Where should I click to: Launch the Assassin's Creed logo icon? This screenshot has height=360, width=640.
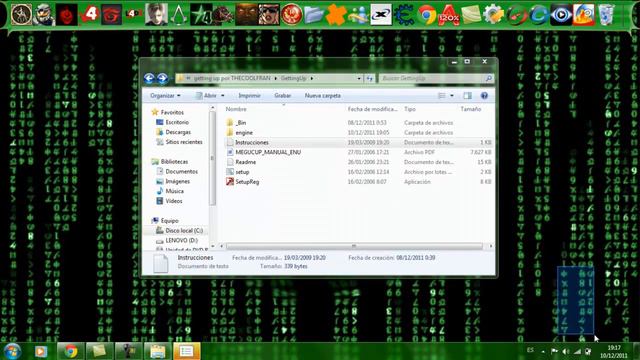[179, 15]
